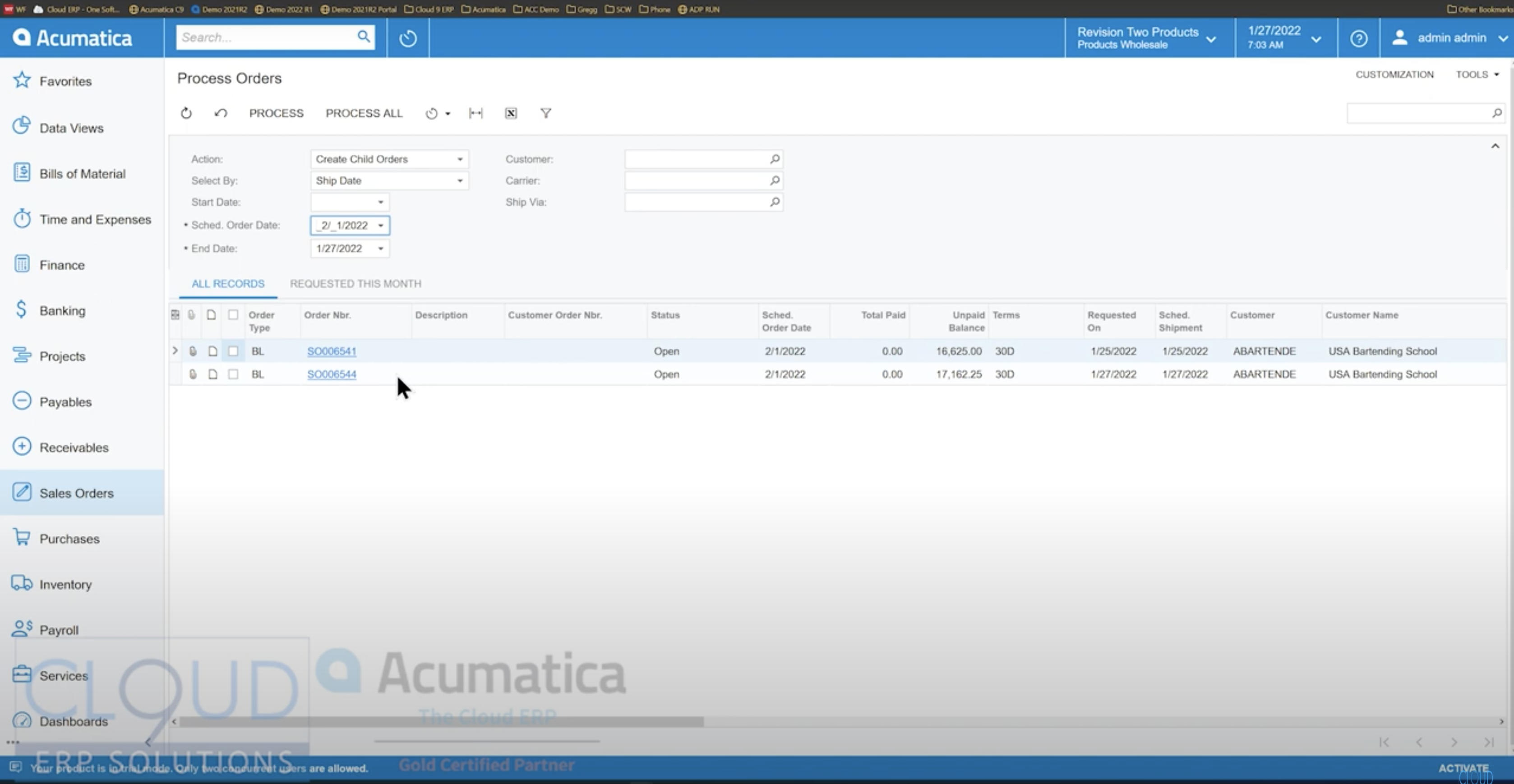Open sales order link SO006544
The height and width of the screenshot is (784, 1514).
(x=332, y=374)
